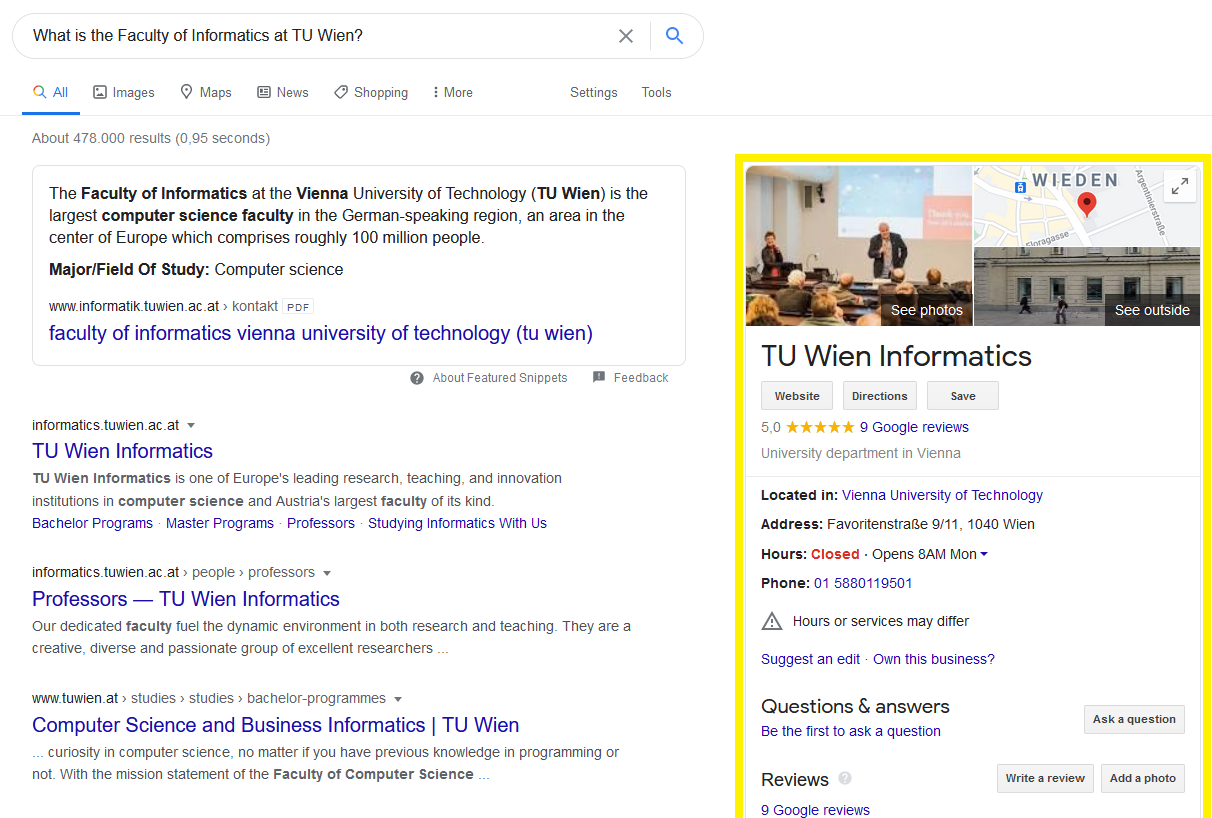The width and height of the screenshot is (1212, 818).
Task: Open the More menu
Action: (x=453, y=92)
